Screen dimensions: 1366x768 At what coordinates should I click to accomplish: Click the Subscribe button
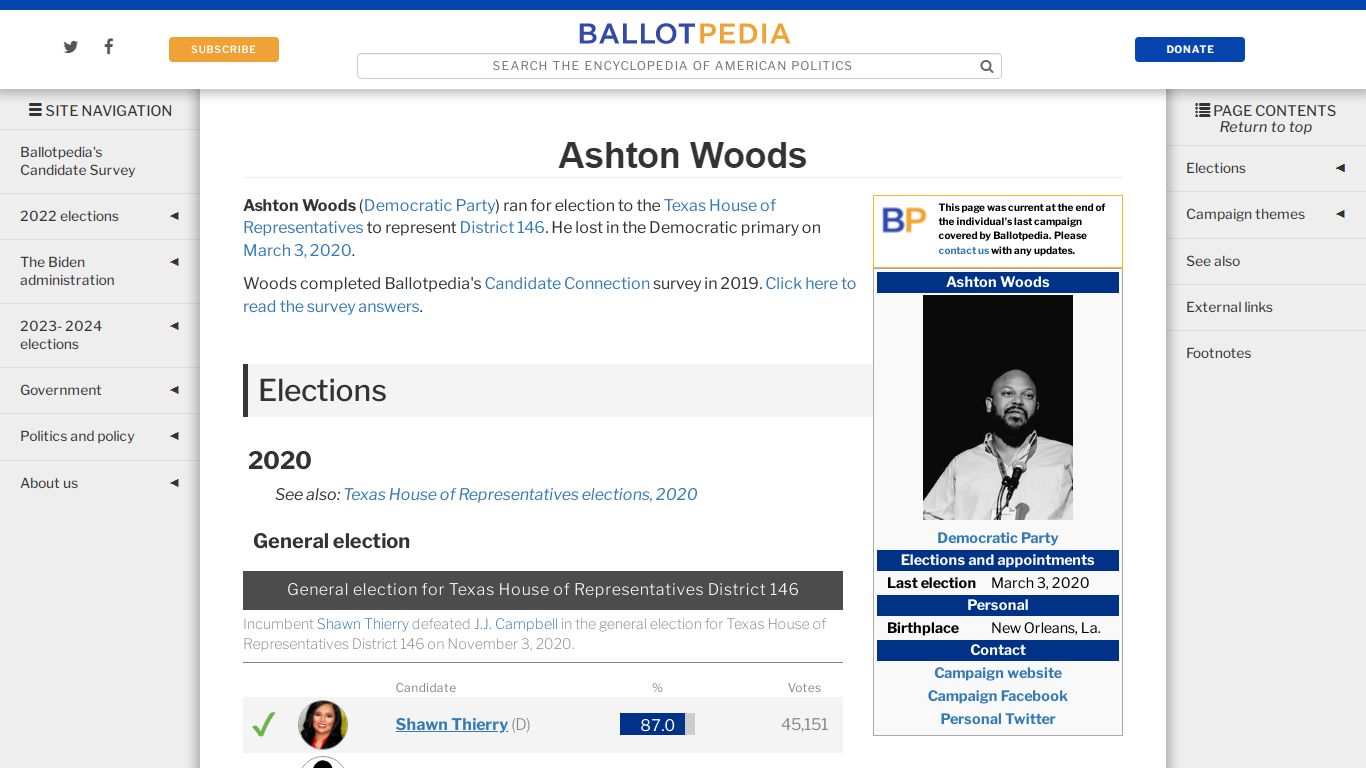224,49
